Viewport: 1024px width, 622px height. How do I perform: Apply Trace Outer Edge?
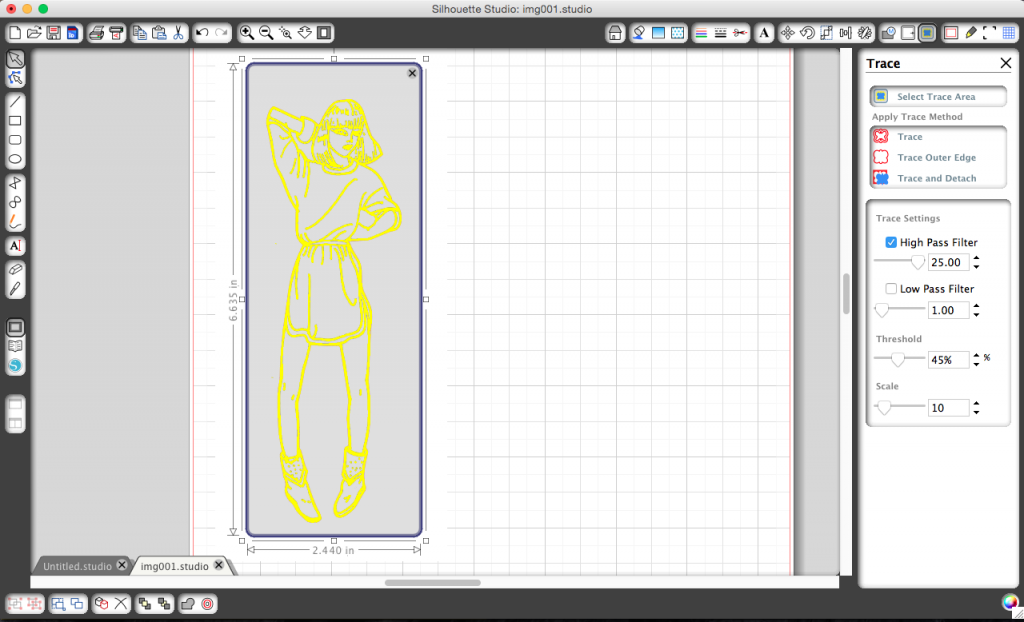click(938, 157)
